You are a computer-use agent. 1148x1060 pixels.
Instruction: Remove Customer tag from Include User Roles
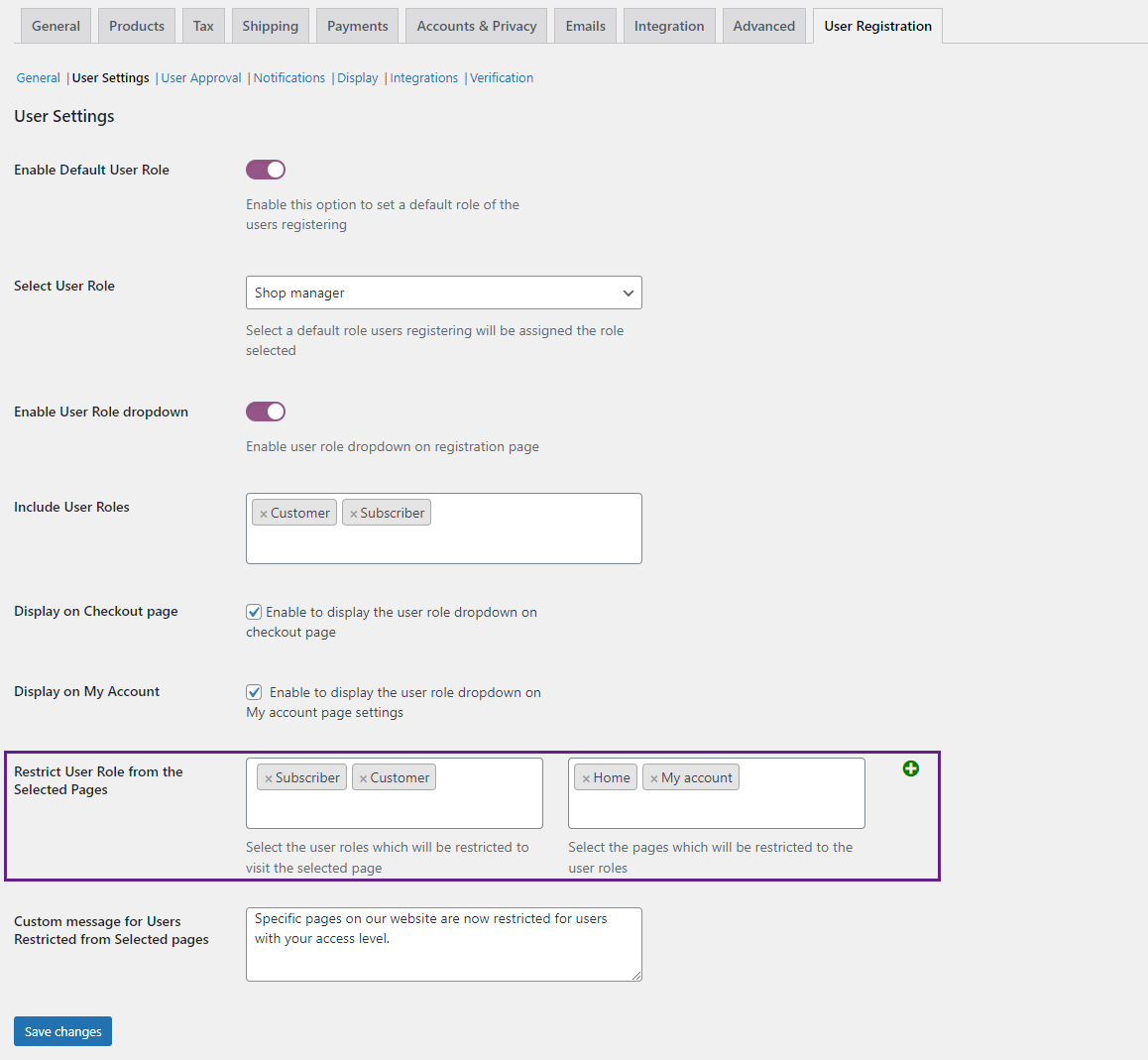(264, 515)
